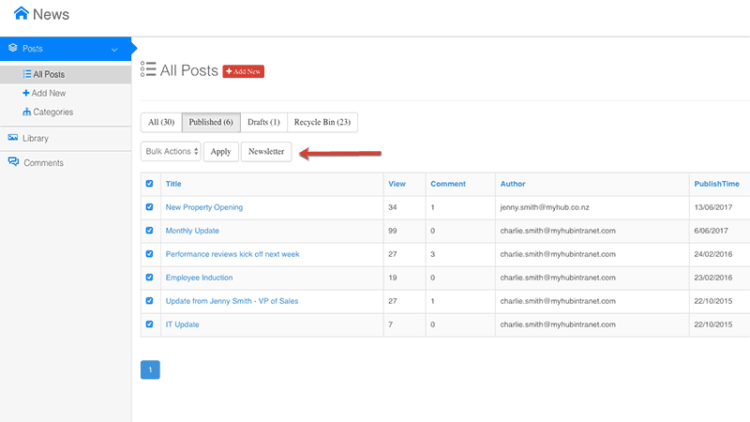Click the Library image icon
750x422 pixels.
[13, 138]
